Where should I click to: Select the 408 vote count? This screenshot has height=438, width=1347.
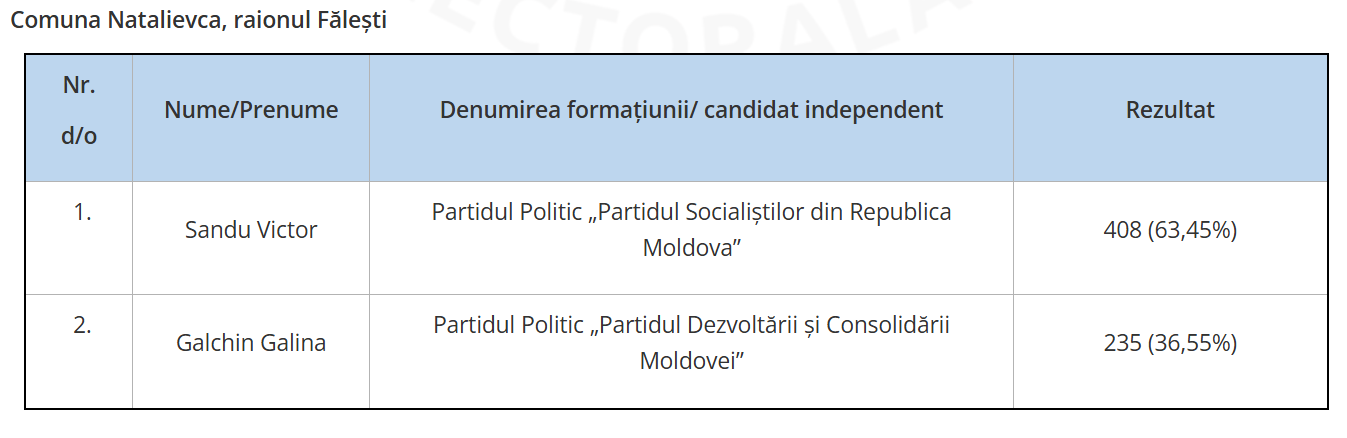(x=1121, y=230)
